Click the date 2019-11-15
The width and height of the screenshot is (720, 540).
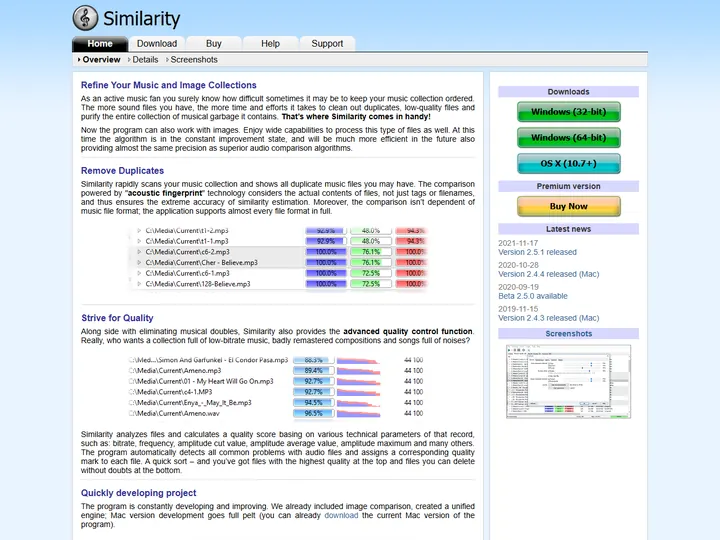click(x=518, y=309)
